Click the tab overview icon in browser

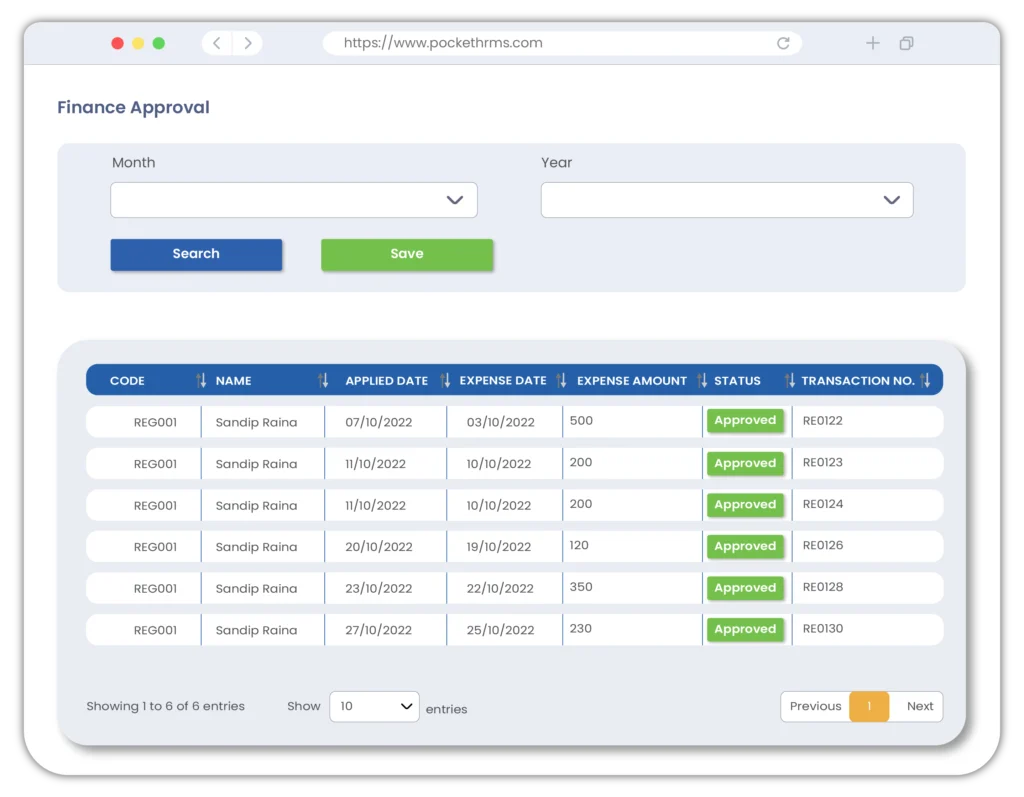pyautogui.click(x=906, y=43)
